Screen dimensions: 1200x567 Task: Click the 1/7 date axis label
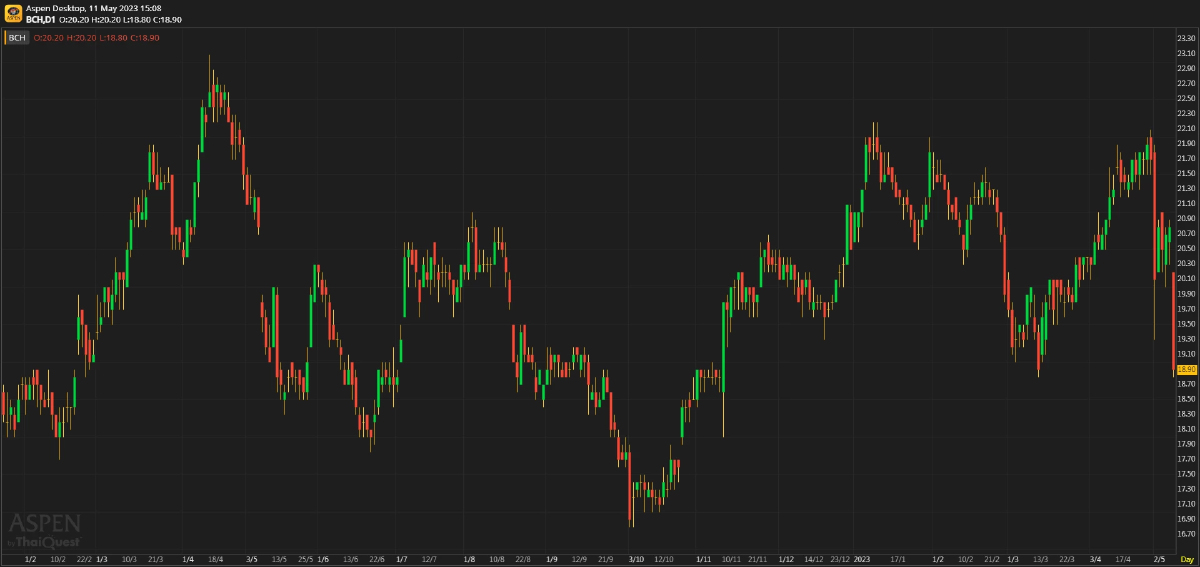pyautogui.click(x=401, y=558)
